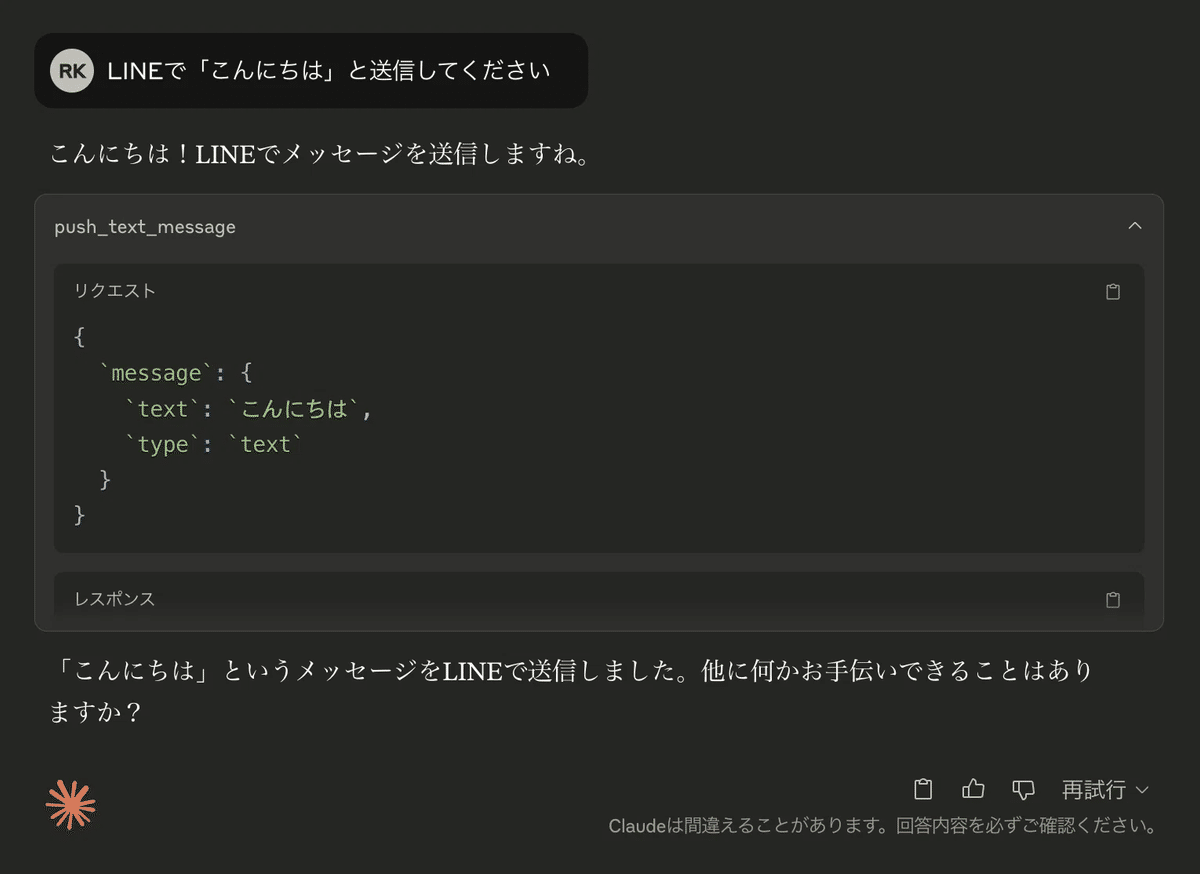Give thumbs up feedback on the response

point(972,789)
